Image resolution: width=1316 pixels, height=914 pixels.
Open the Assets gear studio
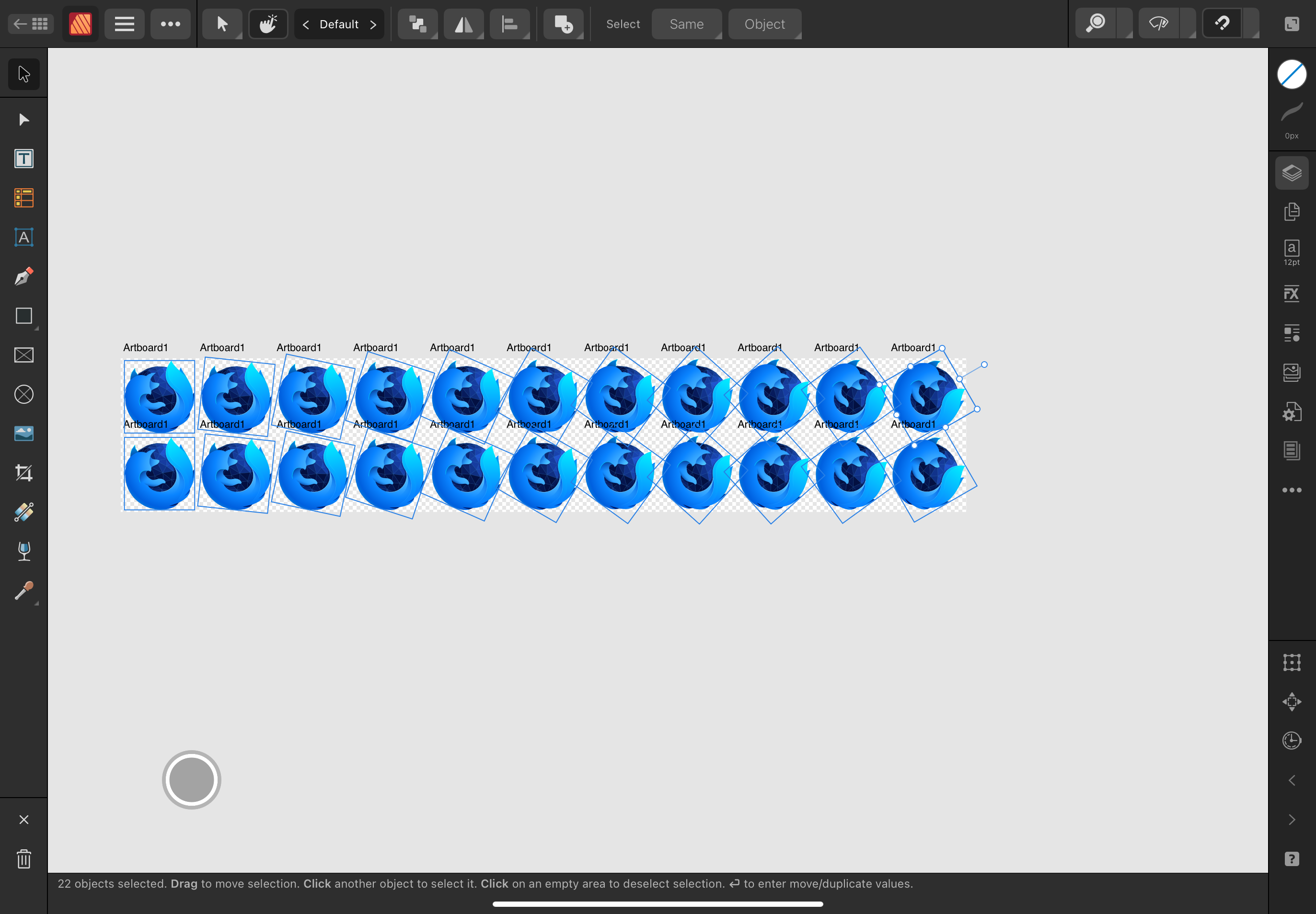click(x=1292, y=412)
